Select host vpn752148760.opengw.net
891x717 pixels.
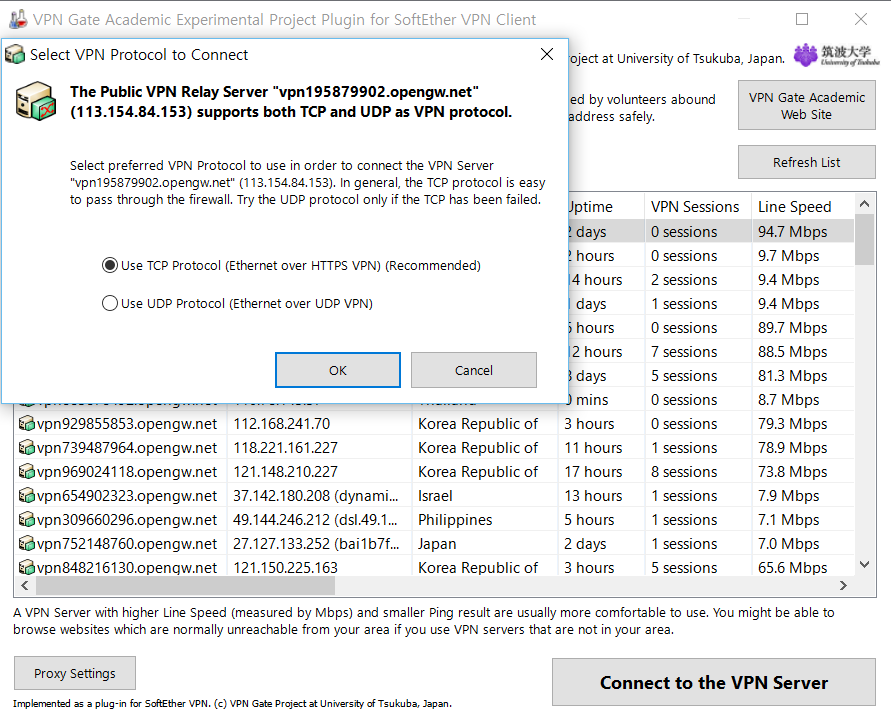click(127, 544)
